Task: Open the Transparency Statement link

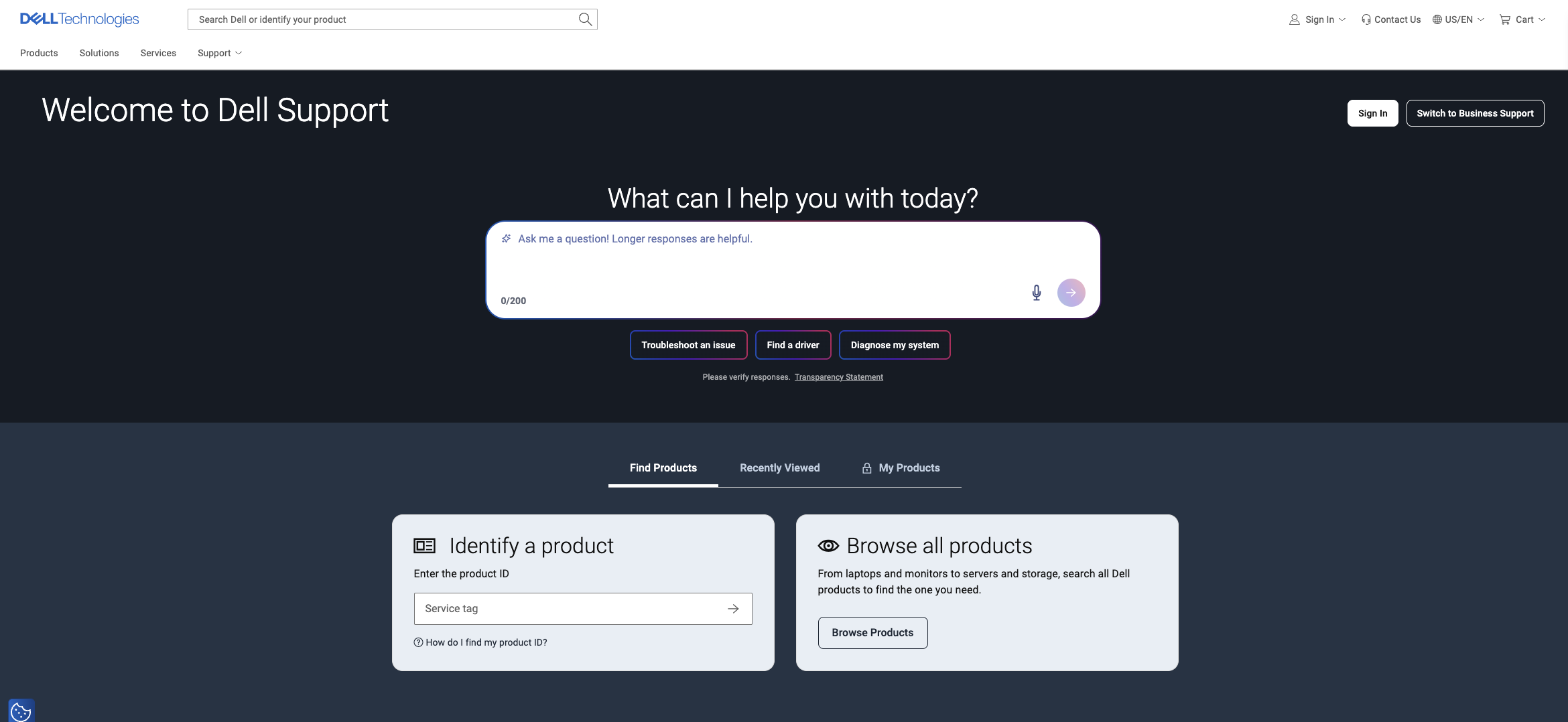Action: click(x=838, y=377)
